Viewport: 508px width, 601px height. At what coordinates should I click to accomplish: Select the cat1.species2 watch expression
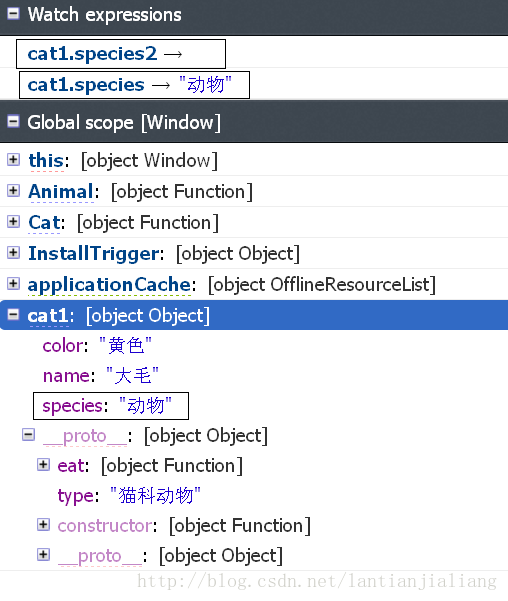click(121, 54)
